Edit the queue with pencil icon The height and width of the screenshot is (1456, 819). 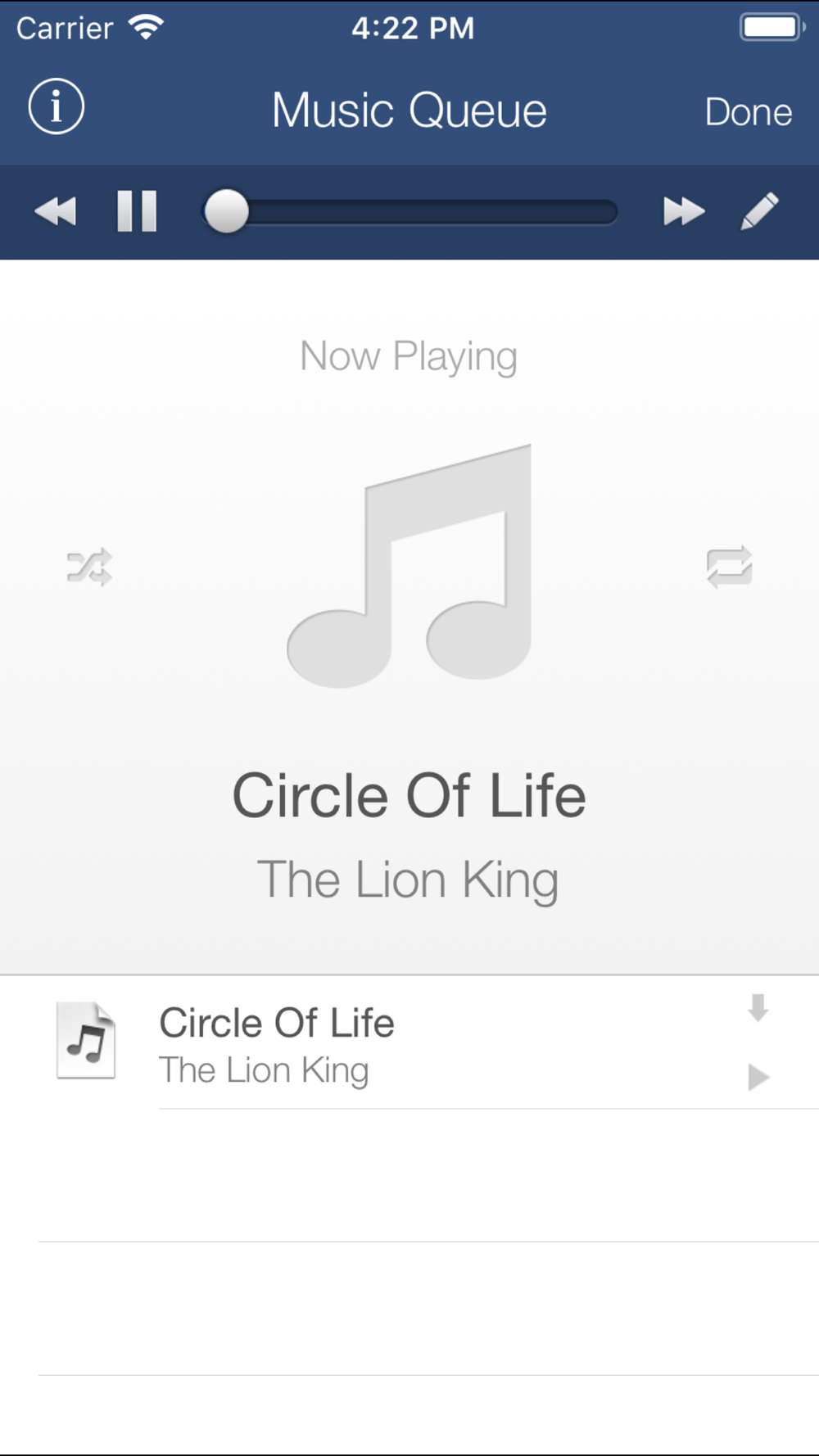pyautogui.click(x=759, y=211)
